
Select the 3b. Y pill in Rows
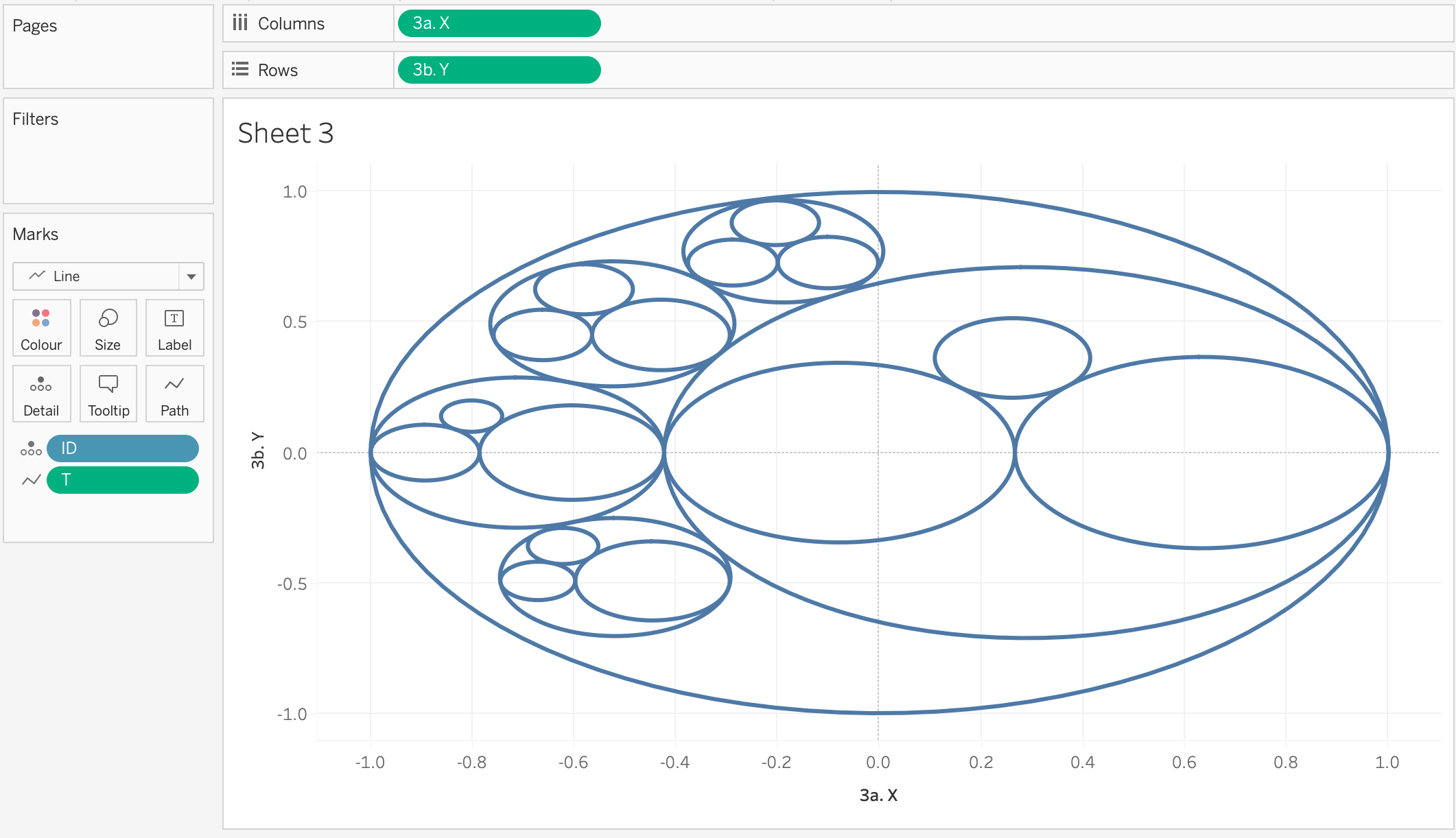499,70
